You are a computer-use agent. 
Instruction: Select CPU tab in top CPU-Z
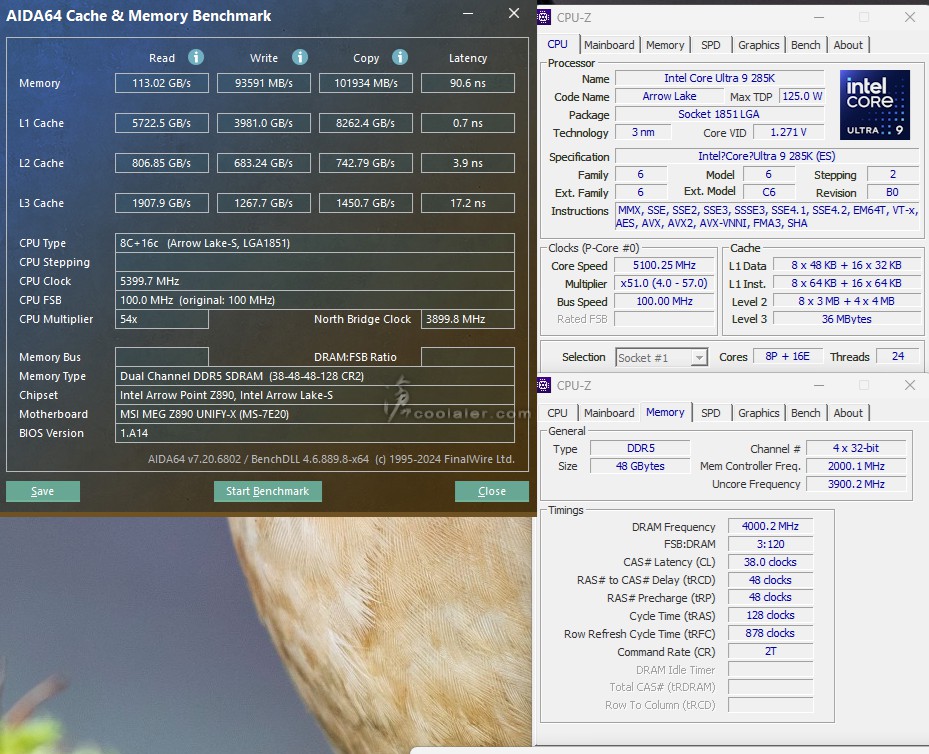558,44
